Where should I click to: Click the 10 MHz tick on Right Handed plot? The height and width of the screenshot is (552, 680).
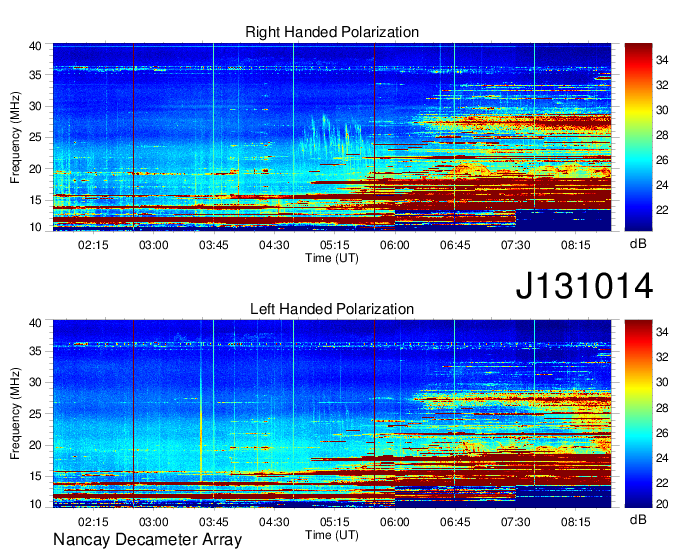(x=35, y=227)
